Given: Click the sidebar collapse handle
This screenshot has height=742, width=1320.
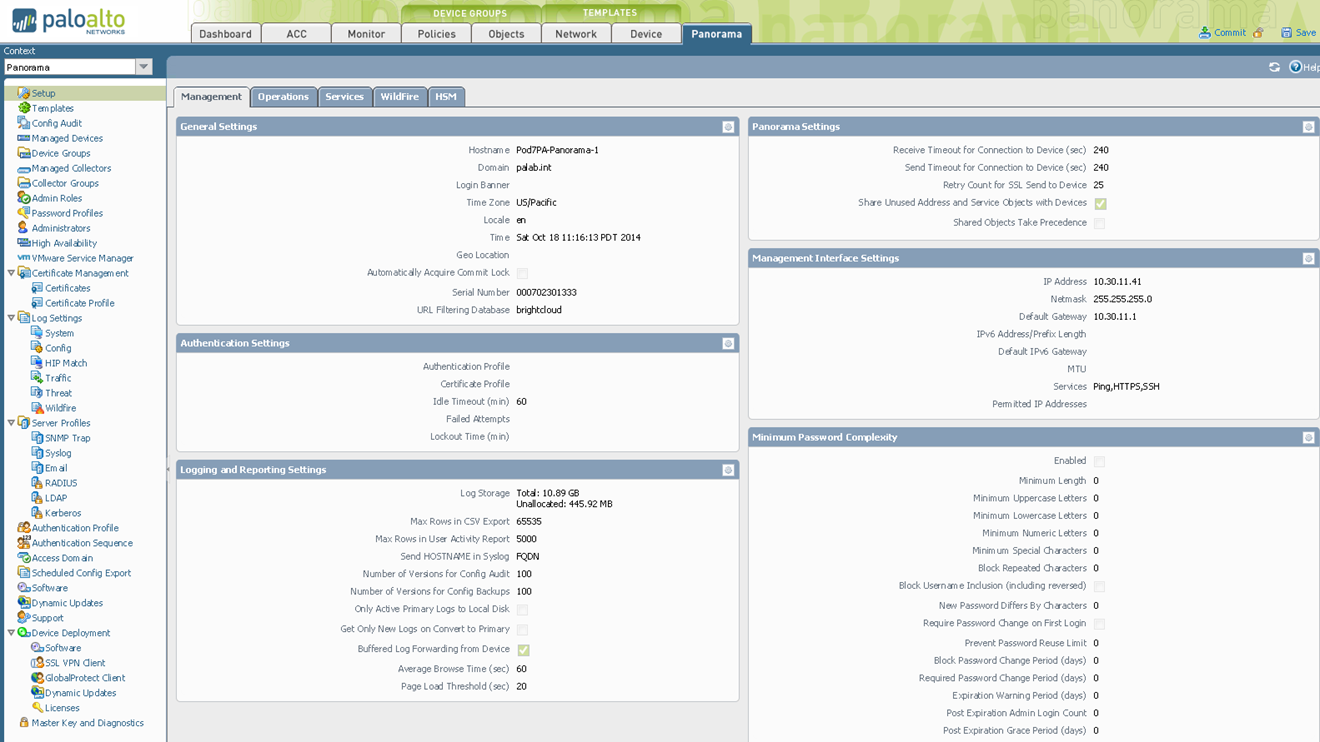Looking at the screenshot, I should point(168,468).
